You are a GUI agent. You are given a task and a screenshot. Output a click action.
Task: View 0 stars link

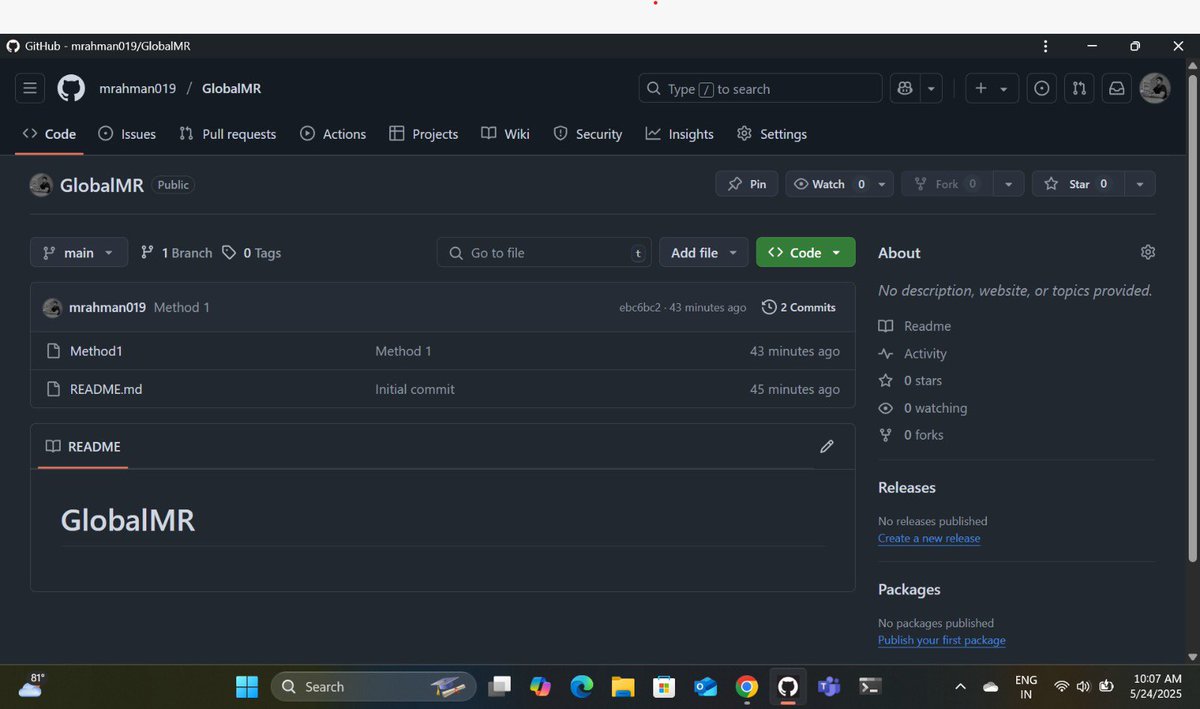pyautogui.click(x=910, y=380)
